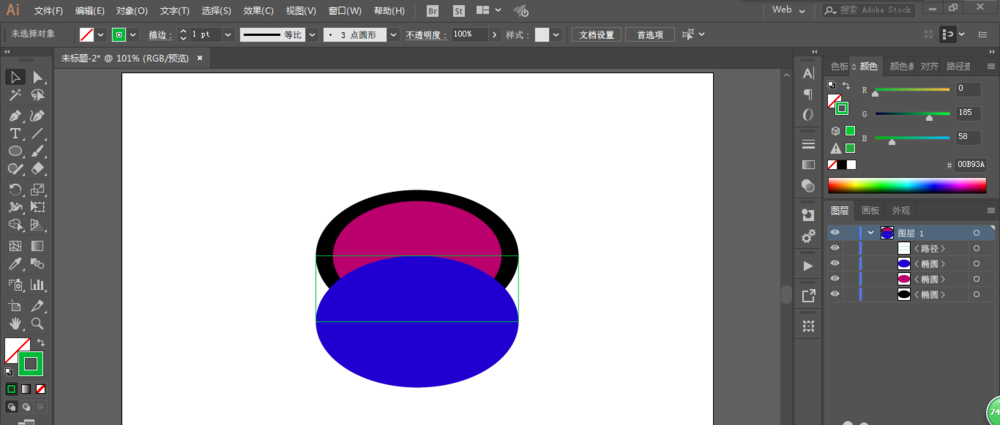Open the stroke weight dropdown
The image size is (1000, 425).
[228, 34]
